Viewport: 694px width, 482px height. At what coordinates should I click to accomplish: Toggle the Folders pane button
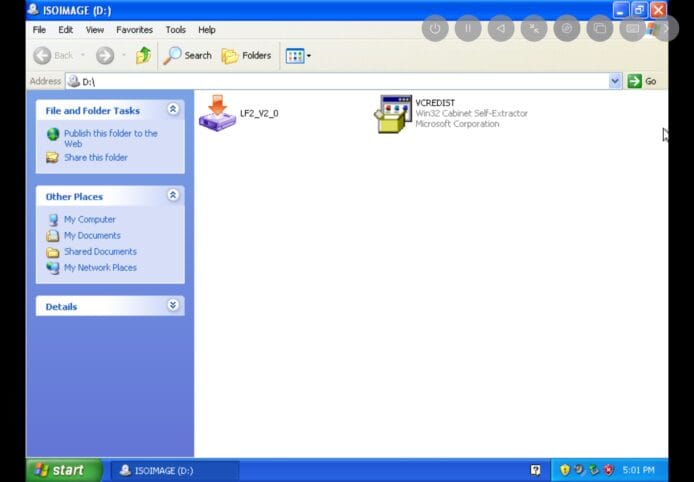click(246, 56)
